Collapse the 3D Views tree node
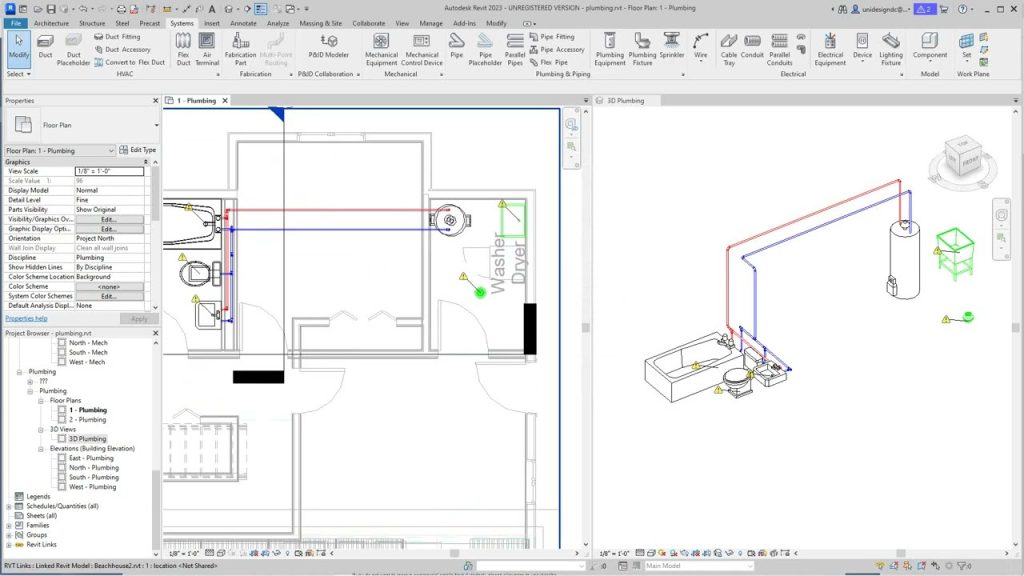Image resolution: width=1024 pixels, height=576 pixels. [x=40, y=429]
